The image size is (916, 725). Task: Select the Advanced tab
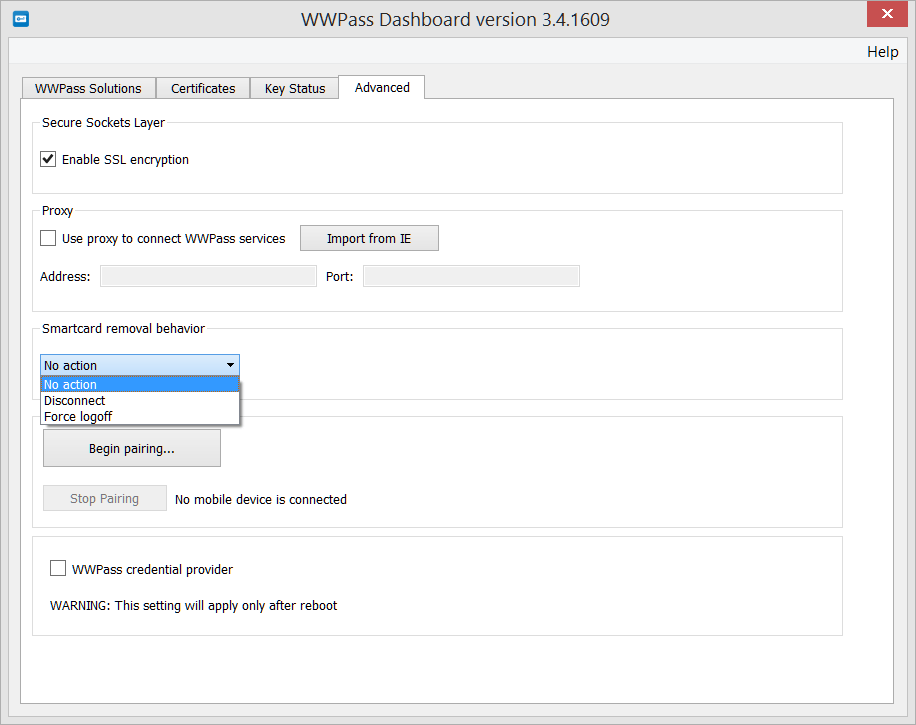click(x=381, y=87)
